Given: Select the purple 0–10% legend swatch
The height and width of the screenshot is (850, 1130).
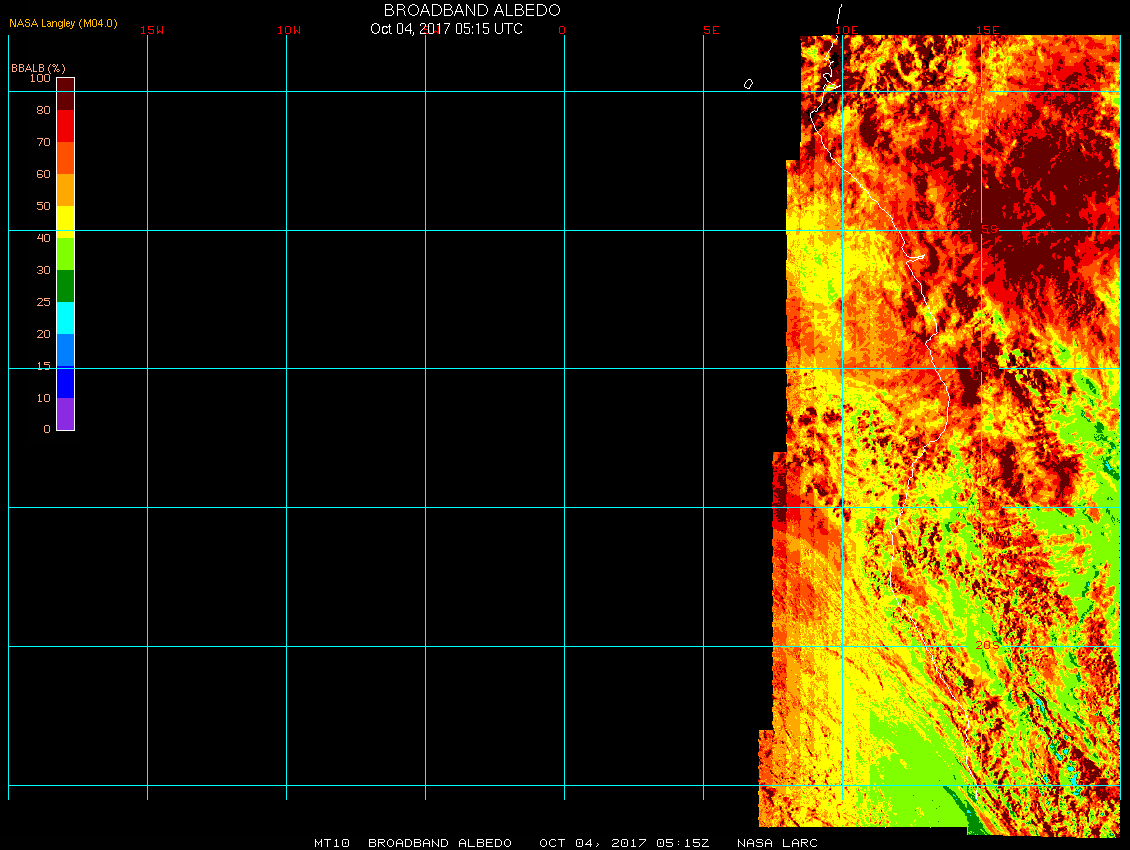Looking at the screenshot, I should coord(65,414).
